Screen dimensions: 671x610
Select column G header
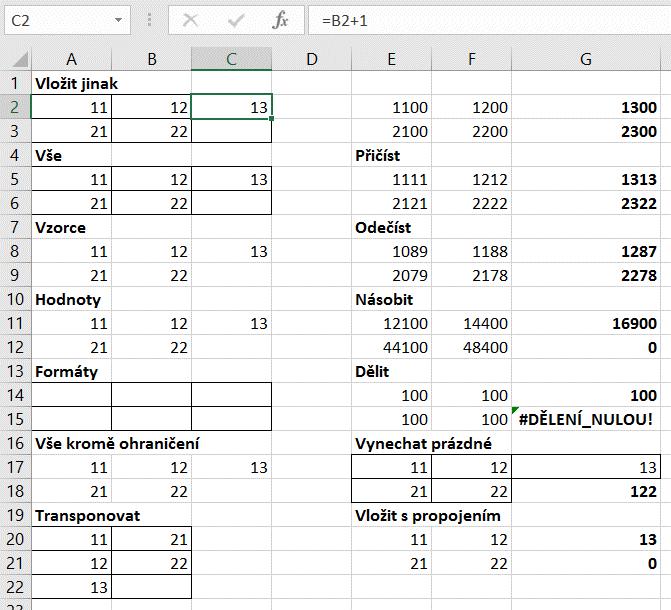[586, 59]
